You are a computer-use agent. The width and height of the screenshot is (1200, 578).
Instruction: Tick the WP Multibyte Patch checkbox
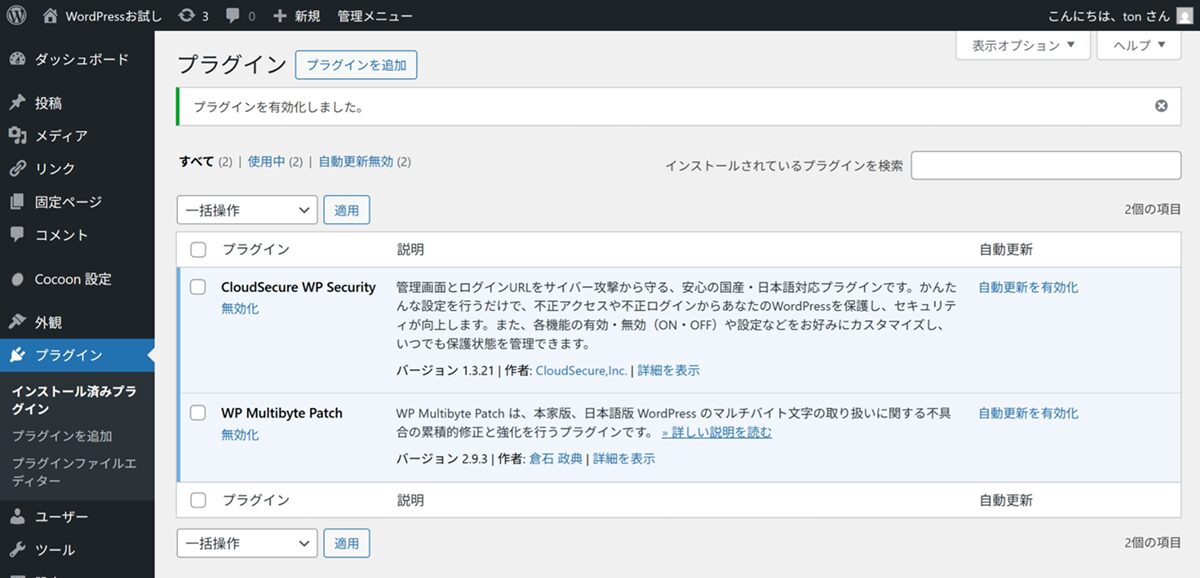(x=198, y=413)
